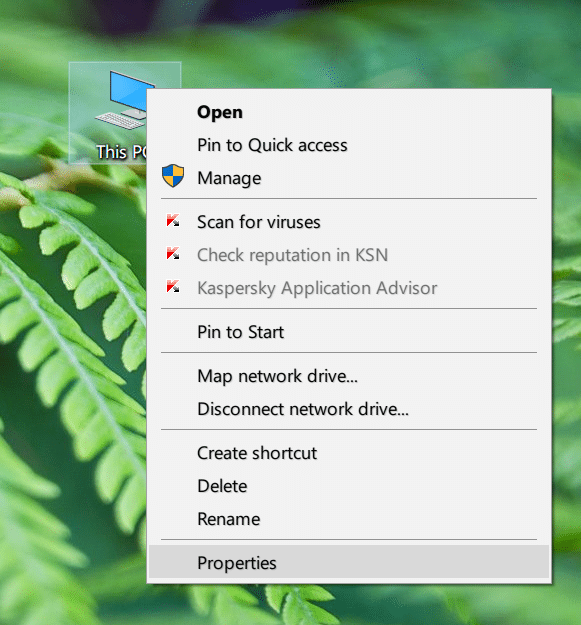Open the Manage menu entry

click(x=349, y=178)
